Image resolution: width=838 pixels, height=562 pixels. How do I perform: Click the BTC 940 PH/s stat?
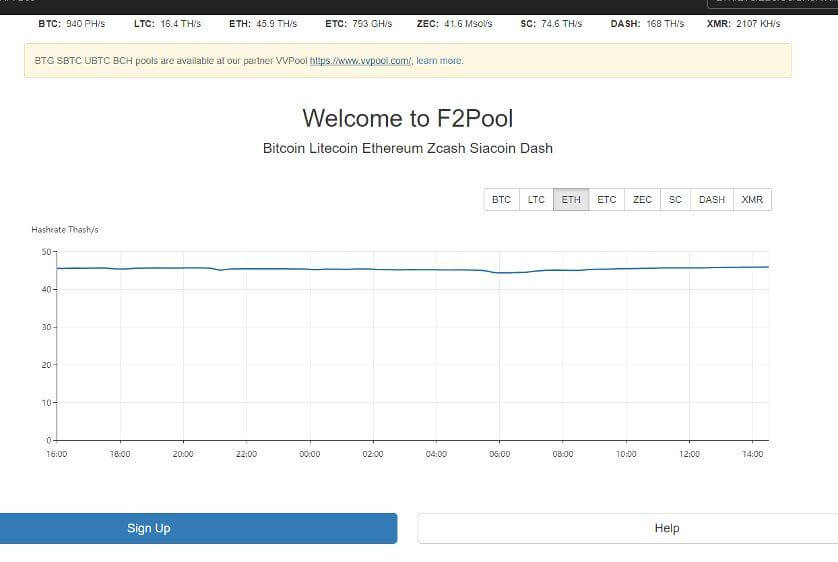point(72,24)
